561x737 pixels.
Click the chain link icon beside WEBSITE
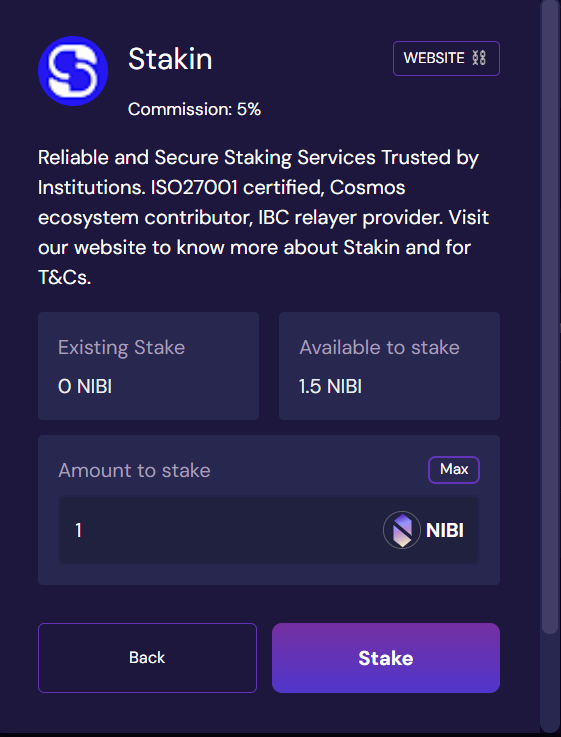[x=479, y=58]
